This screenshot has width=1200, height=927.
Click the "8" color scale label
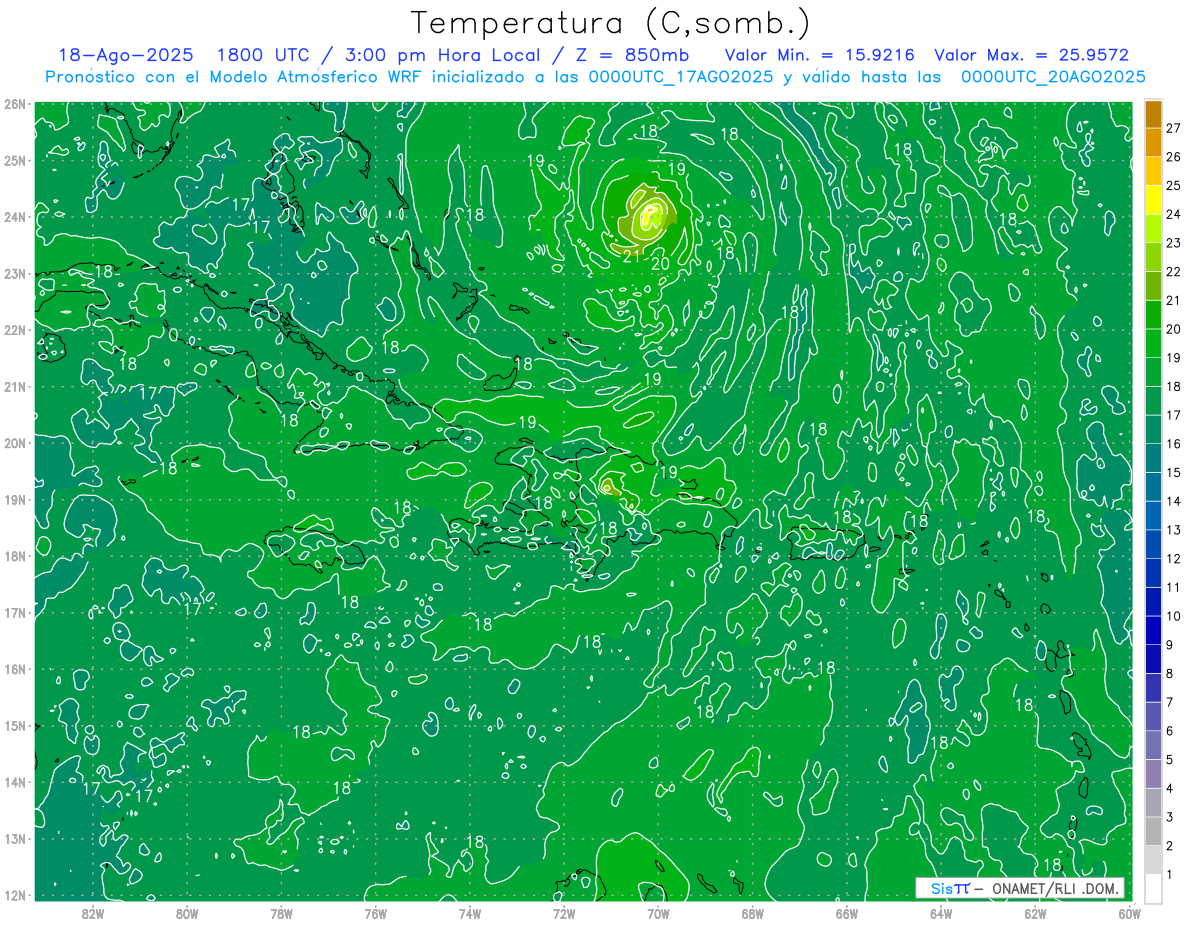click(1170, 673)
